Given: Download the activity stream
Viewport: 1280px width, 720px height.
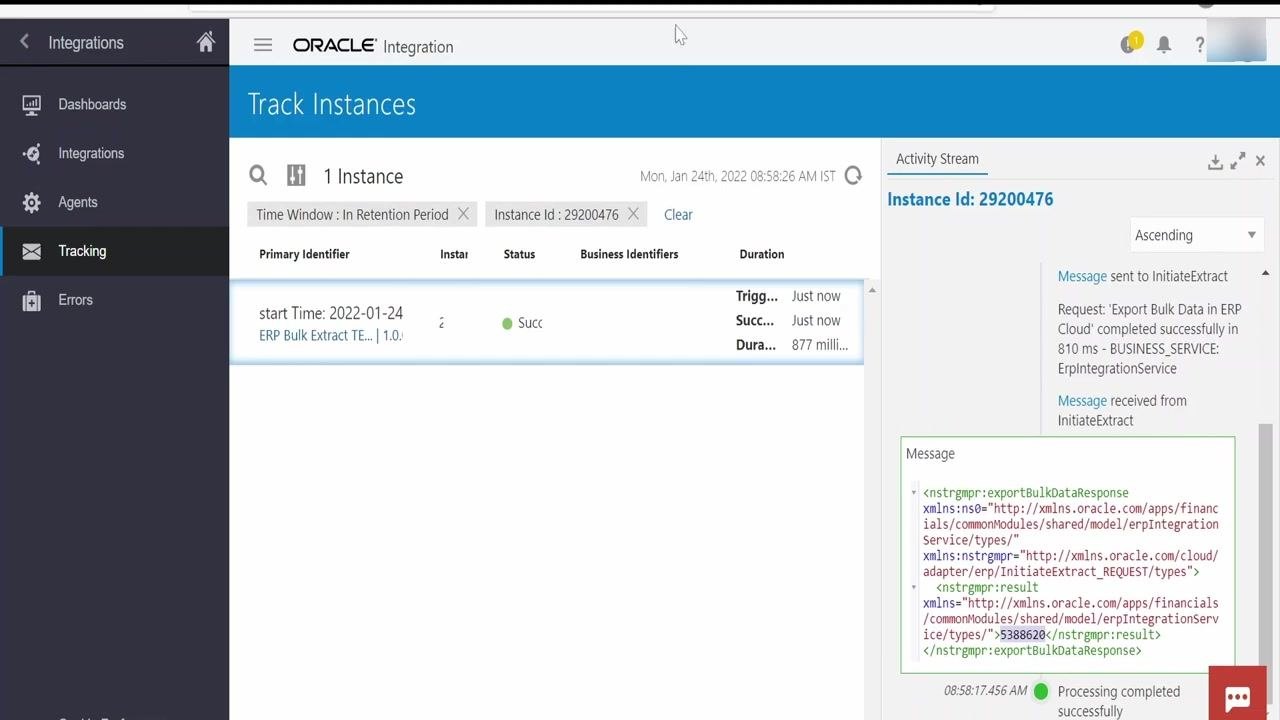Looking at the screenshot, I should pos(1215,161).
